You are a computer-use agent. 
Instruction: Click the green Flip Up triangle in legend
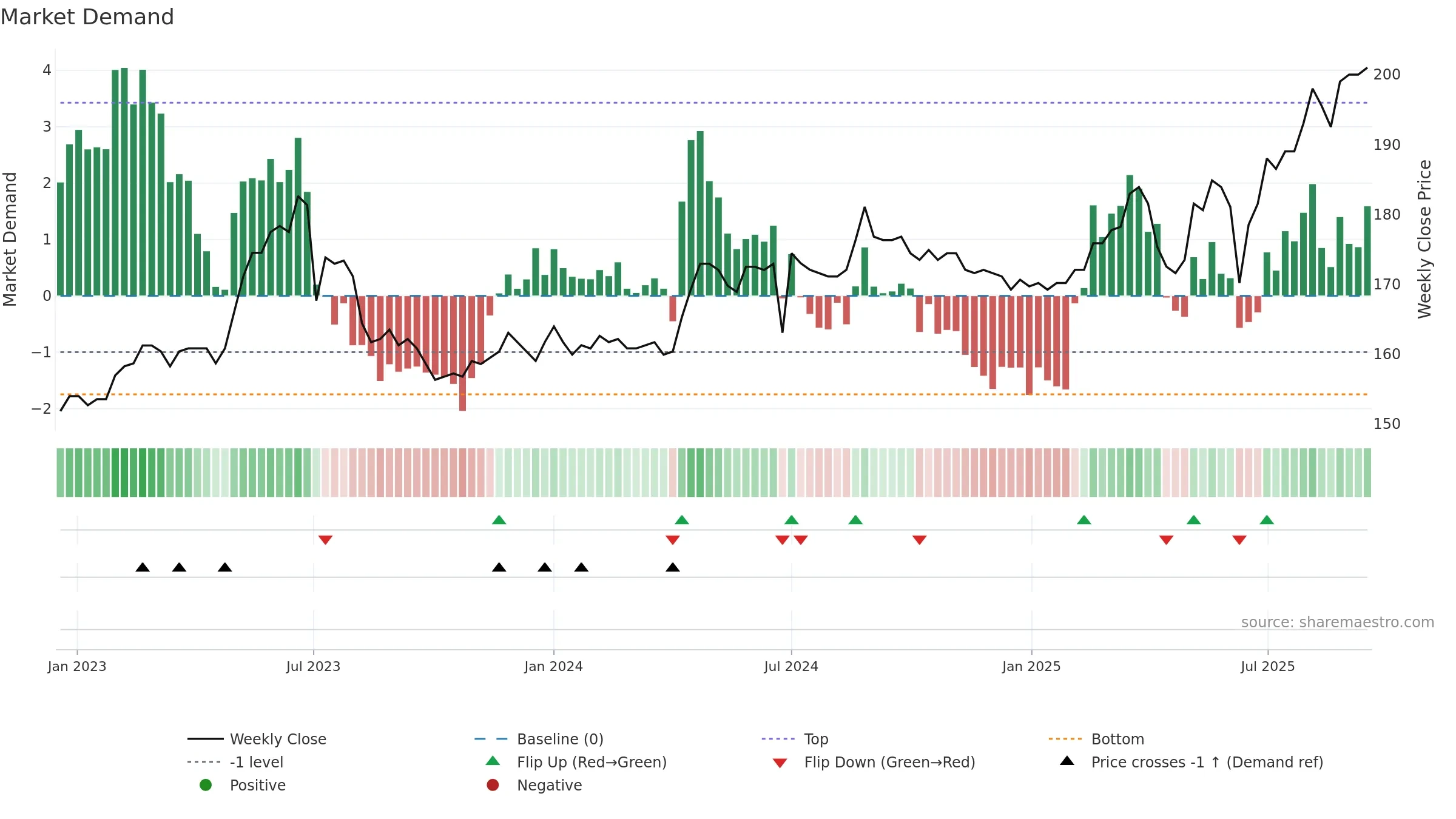click(x=493, y=761)
